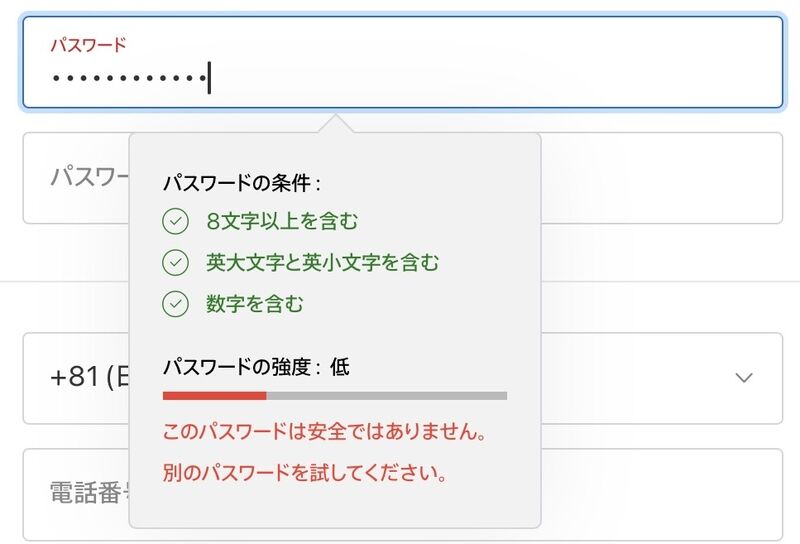Click the パスワードの強度: 低 label

tap(256, 367)
